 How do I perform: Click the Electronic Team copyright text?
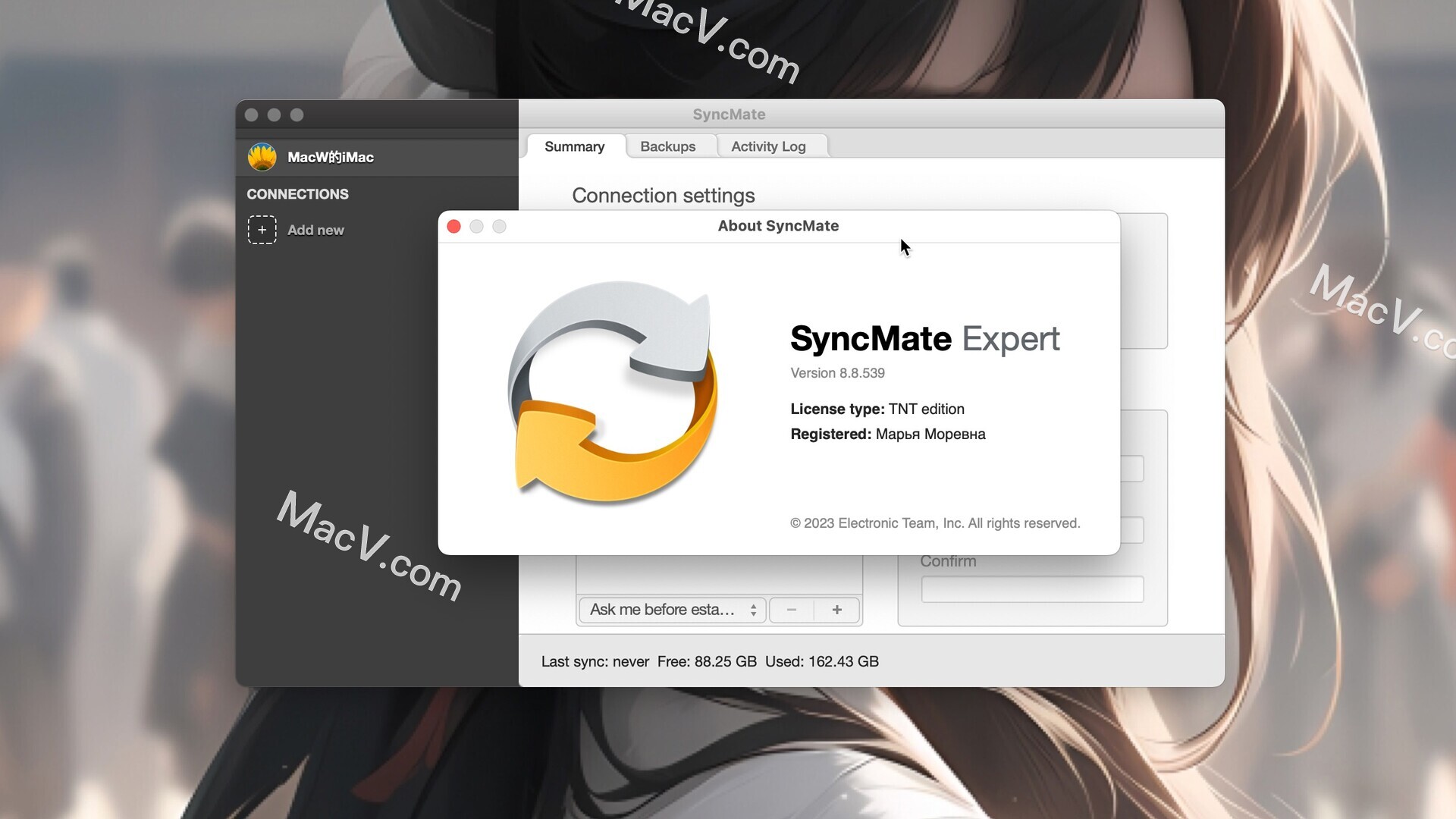pos(934,522)
